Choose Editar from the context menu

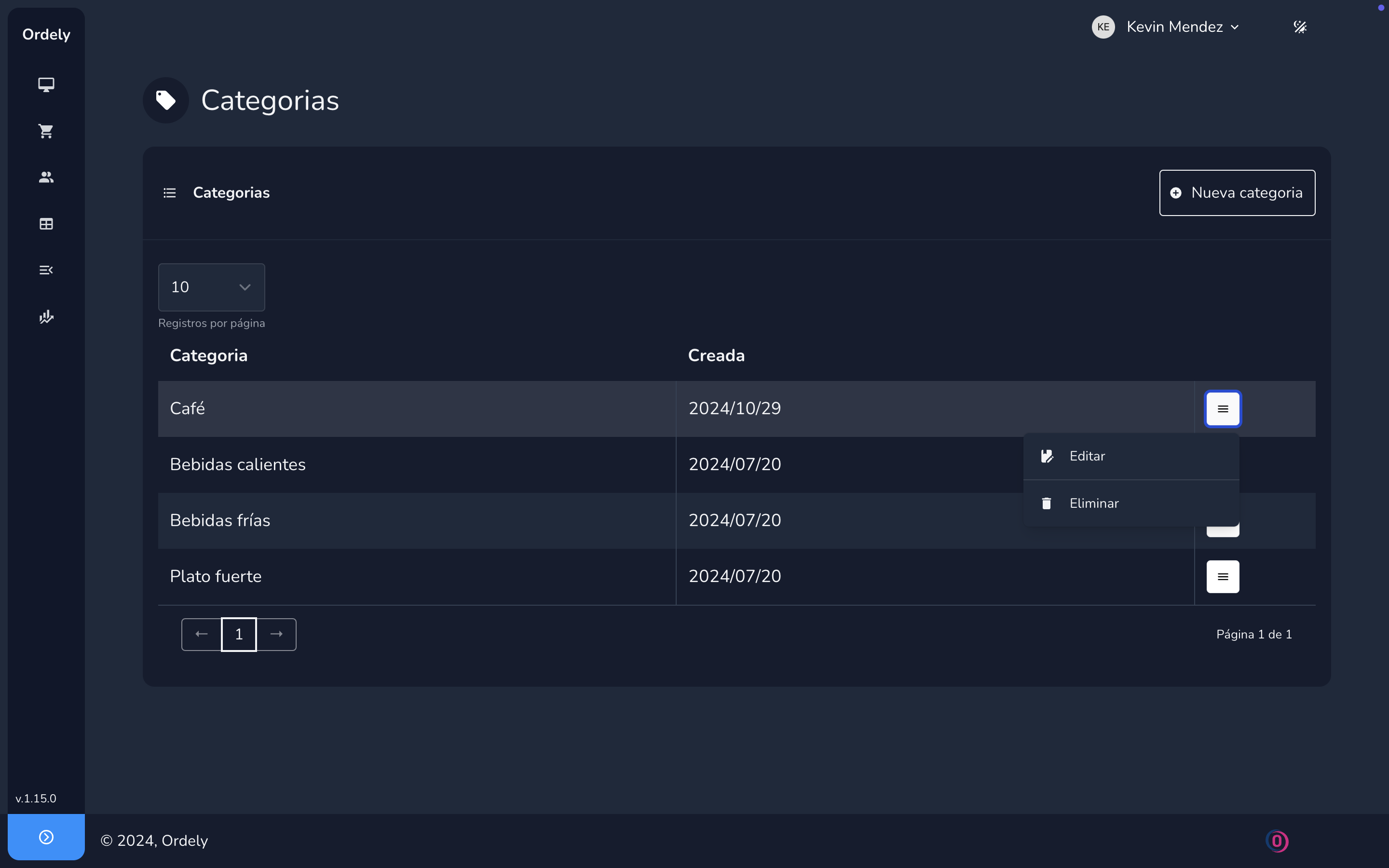tap(1130, 456)
